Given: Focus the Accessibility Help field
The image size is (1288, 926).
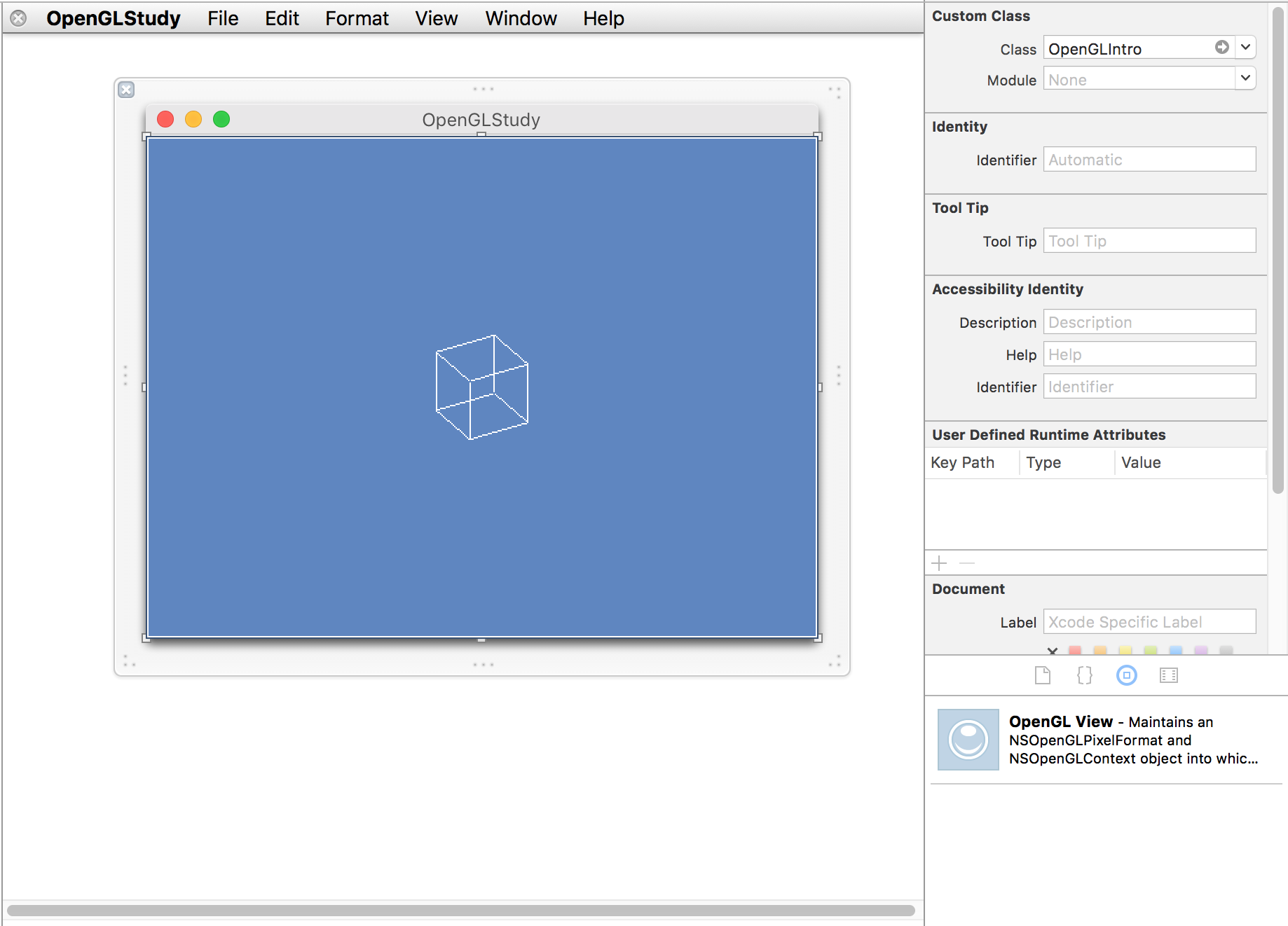Looking at the screenshot, I should tap(1149, 354).
